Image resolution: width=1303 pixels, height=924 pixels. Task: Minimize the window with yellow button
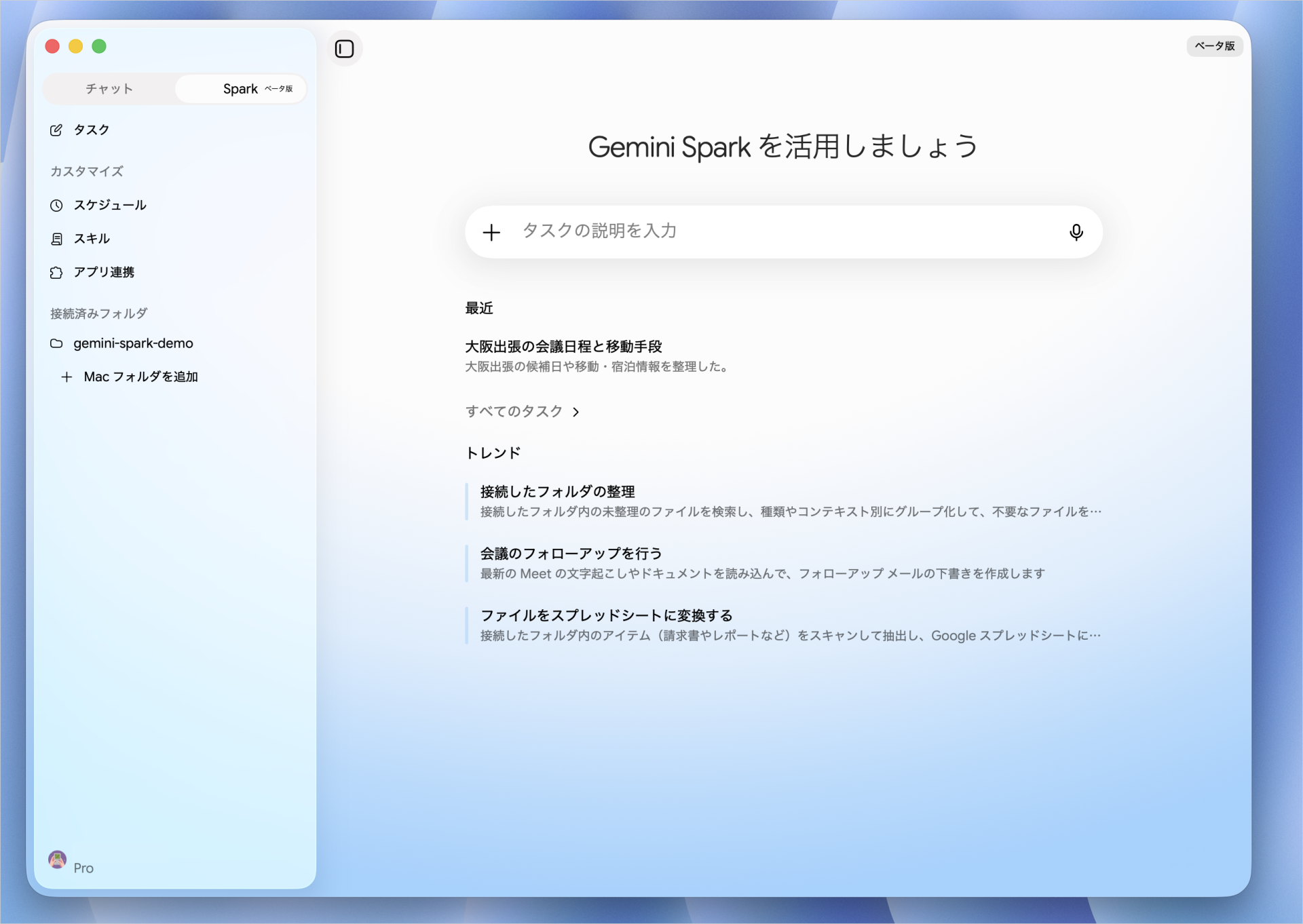[75, 46]
